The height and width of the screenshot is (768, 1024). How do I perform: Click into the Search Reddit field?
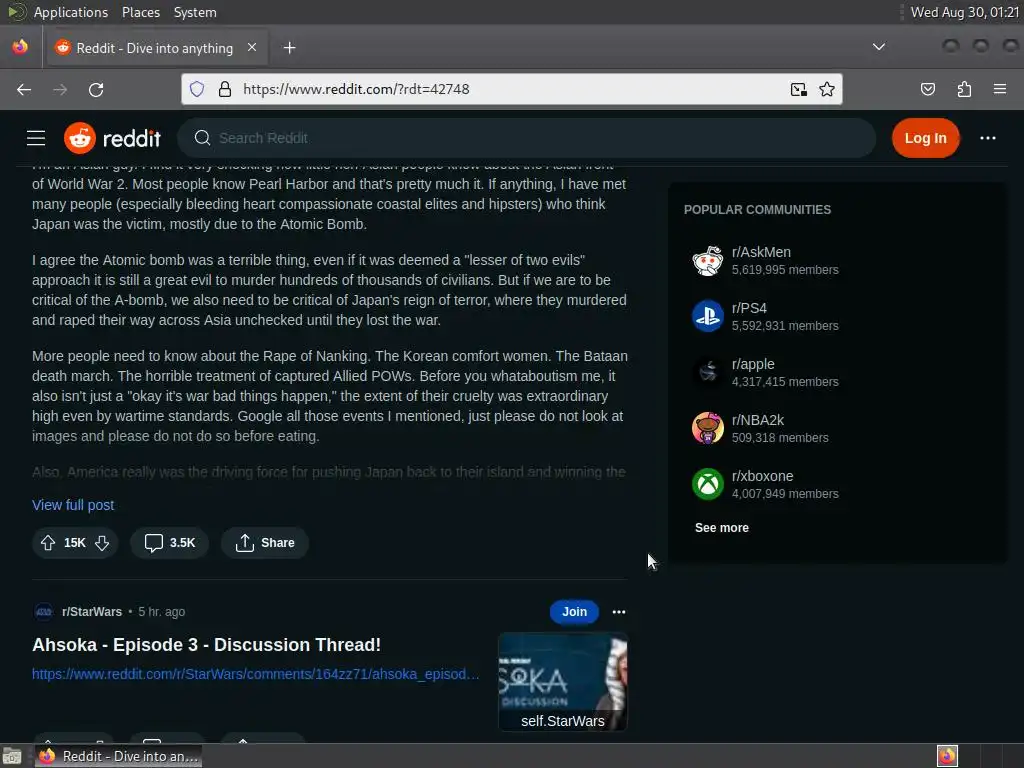[526, 138]
